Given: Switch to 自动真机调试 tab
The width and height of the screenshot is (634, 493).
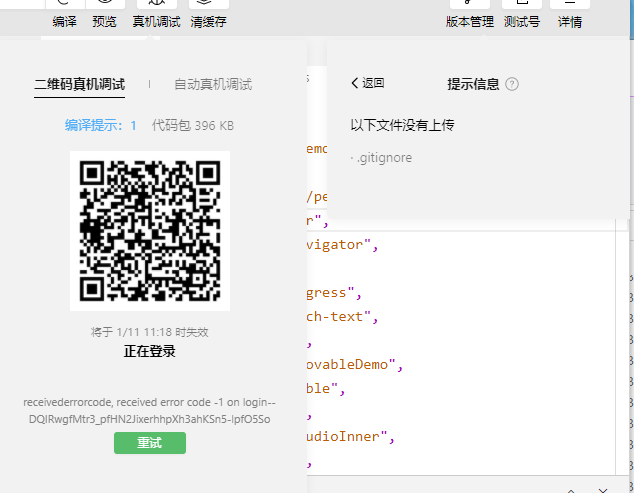Looking at the screenshot, I should tap(213, 85).
